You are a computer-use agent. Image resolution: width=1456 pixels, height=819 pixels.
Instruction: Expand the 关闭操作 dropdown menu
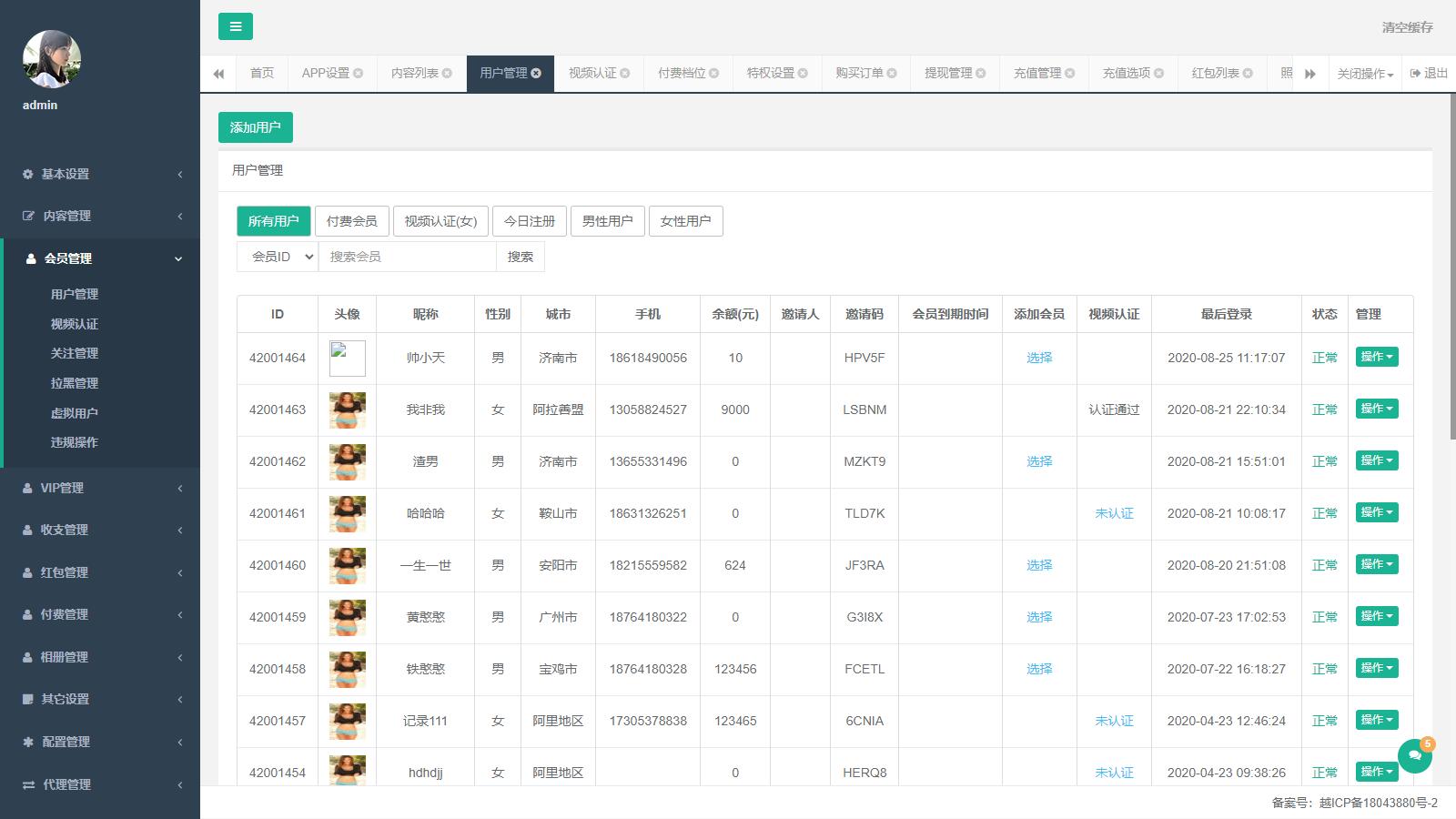click(1365, 74)
